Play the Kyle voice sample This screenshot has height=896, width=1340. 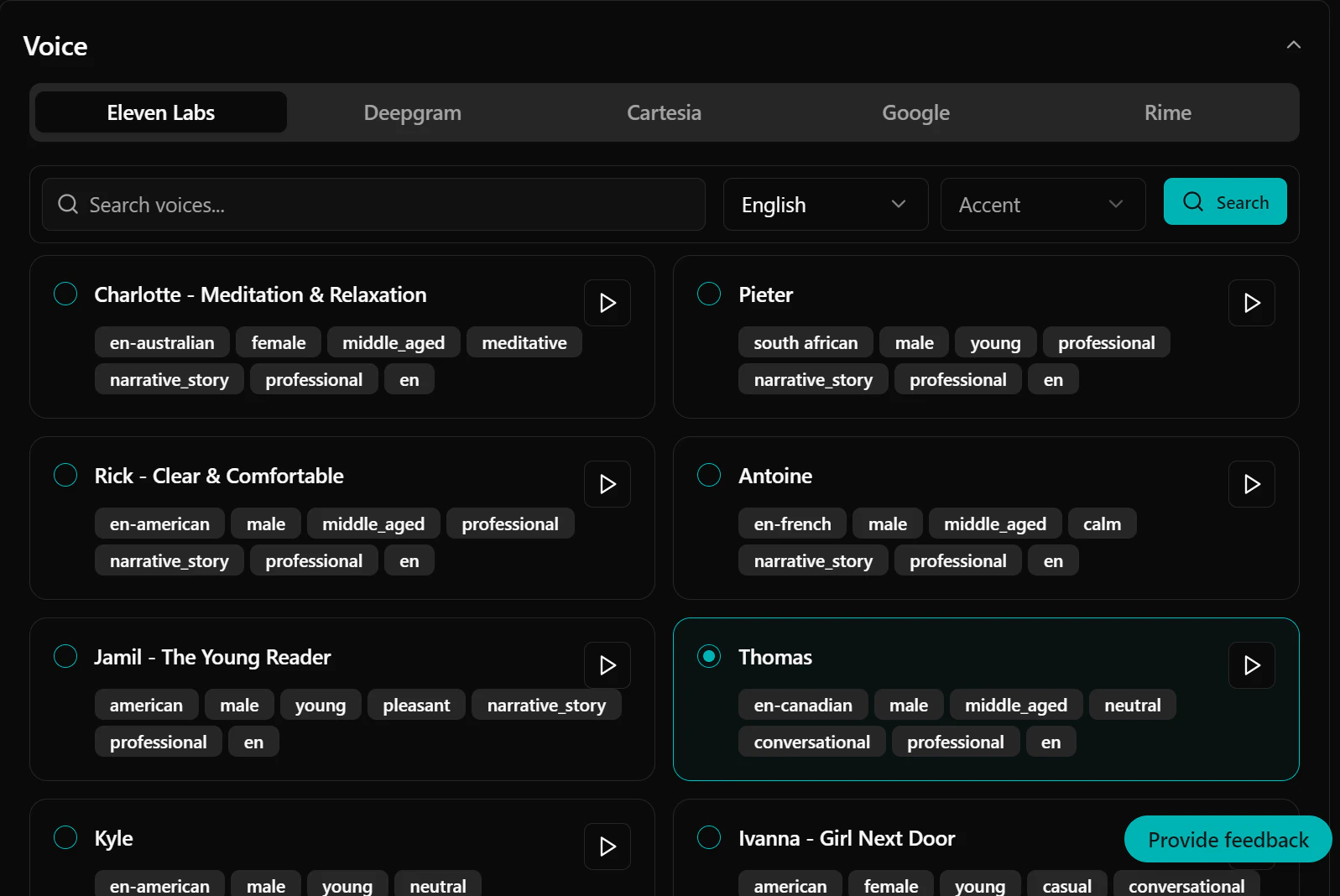(607, 847)
